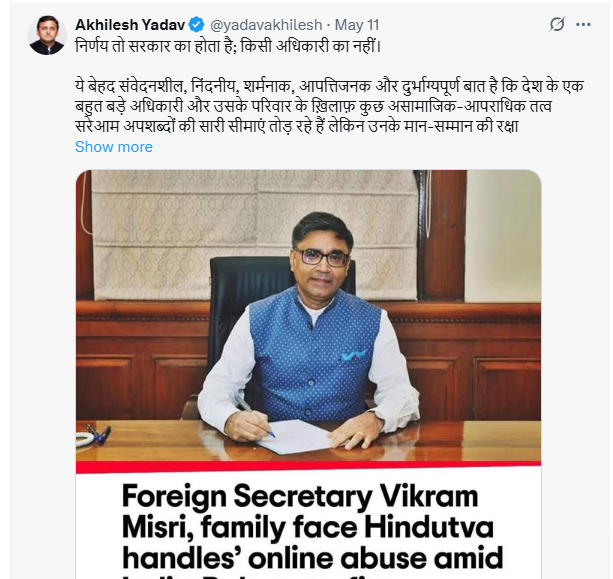Screen dimensions: 613x579
Task: Click the pocket square on the blue vest
Action: pyautogui.click(x=354, y=355)
